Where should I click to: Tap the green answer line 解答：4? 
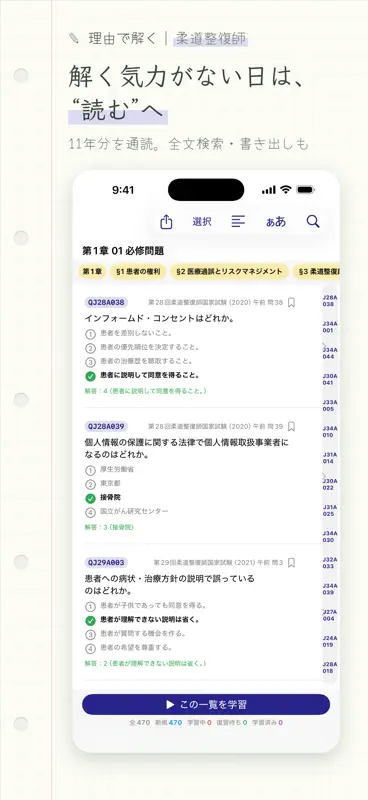pyautogui.click(x=145, y=391)
